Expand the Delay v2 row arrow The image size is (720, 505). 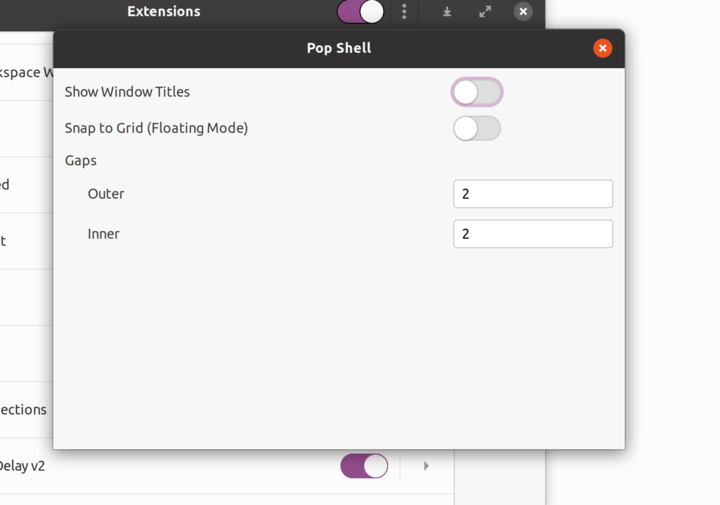[426, 466]
